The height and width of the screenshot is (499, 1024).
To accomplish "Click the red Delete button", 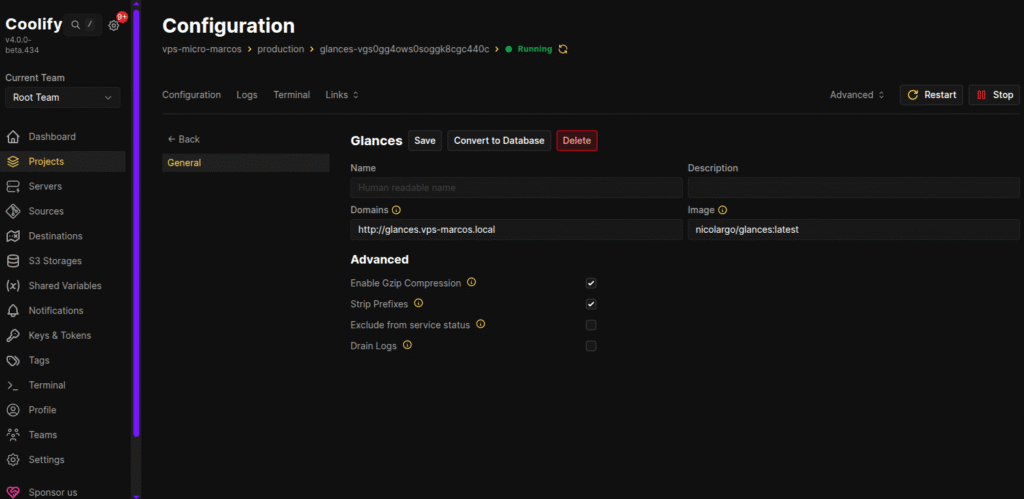I will [576, 141].
